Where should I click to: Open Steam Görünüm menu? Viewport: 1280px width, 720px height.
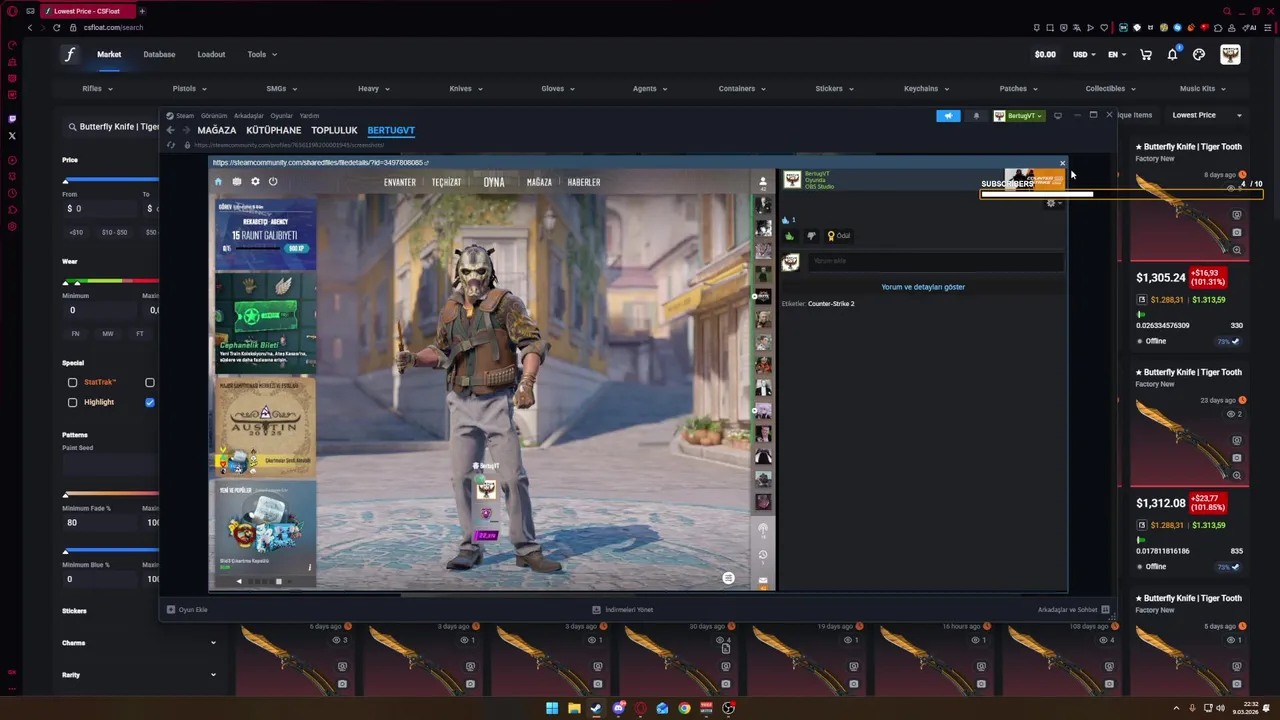click(214, 116)
